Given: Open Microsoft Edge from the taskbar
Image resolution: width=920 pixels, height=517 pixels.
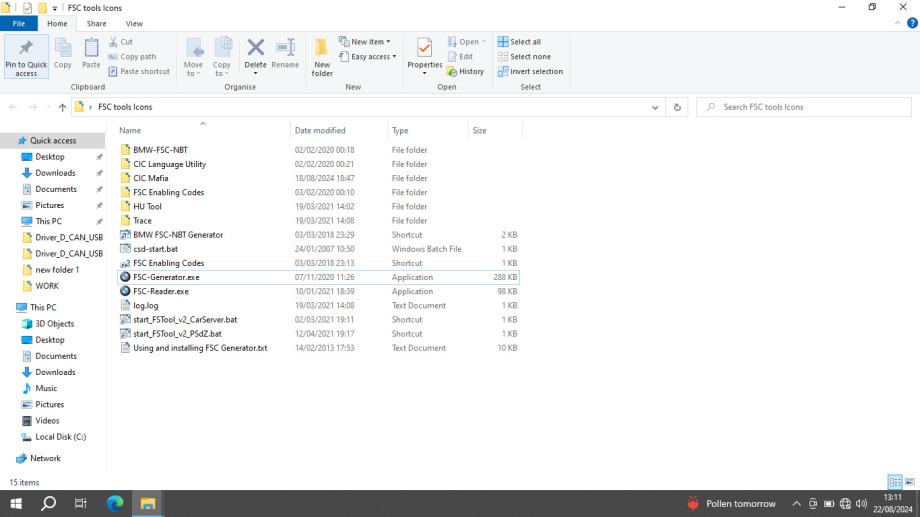Looking at the screenshot, I should 115,504.
